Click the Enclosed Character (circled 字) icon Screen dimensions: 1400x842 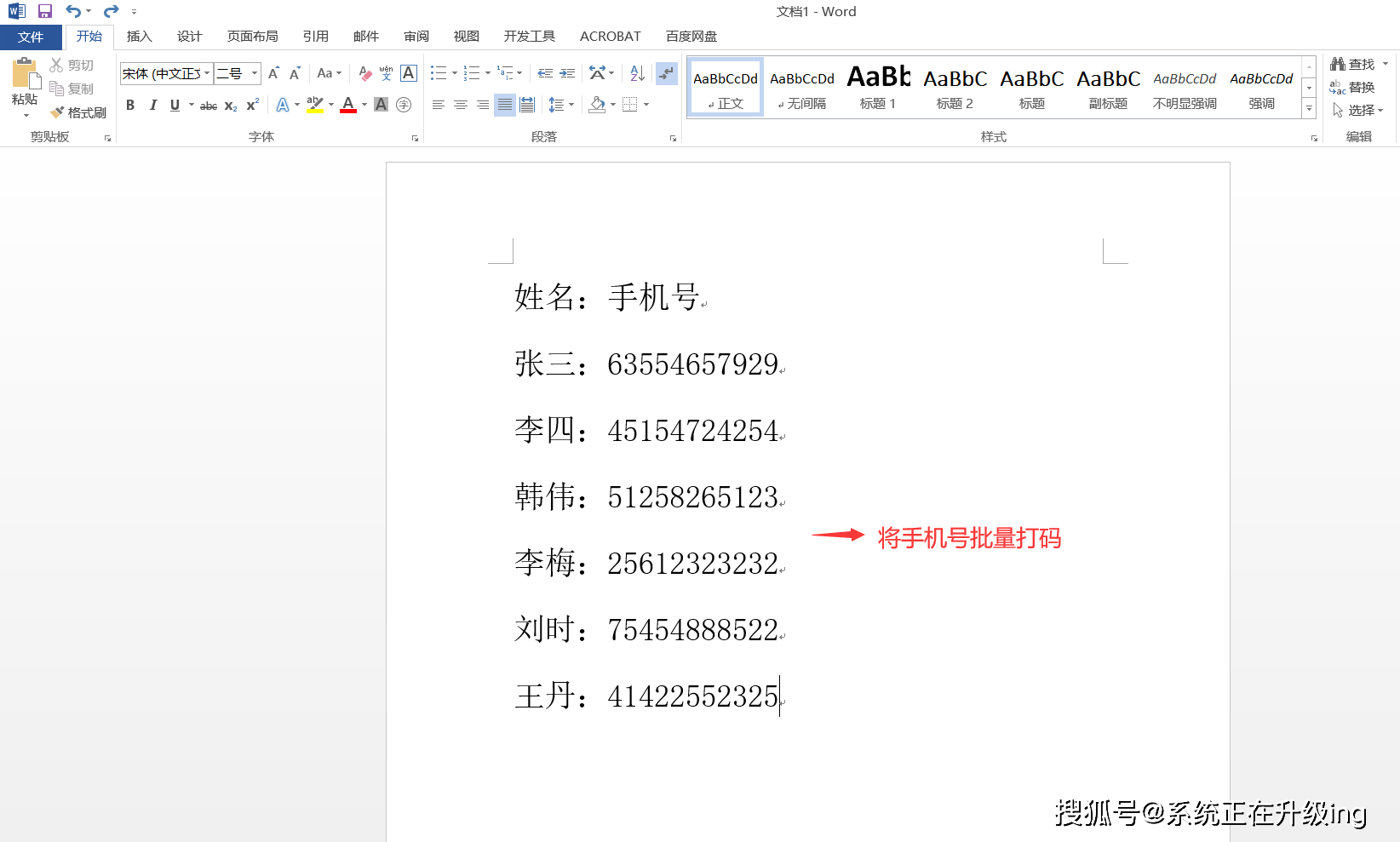tap(404, 106)
